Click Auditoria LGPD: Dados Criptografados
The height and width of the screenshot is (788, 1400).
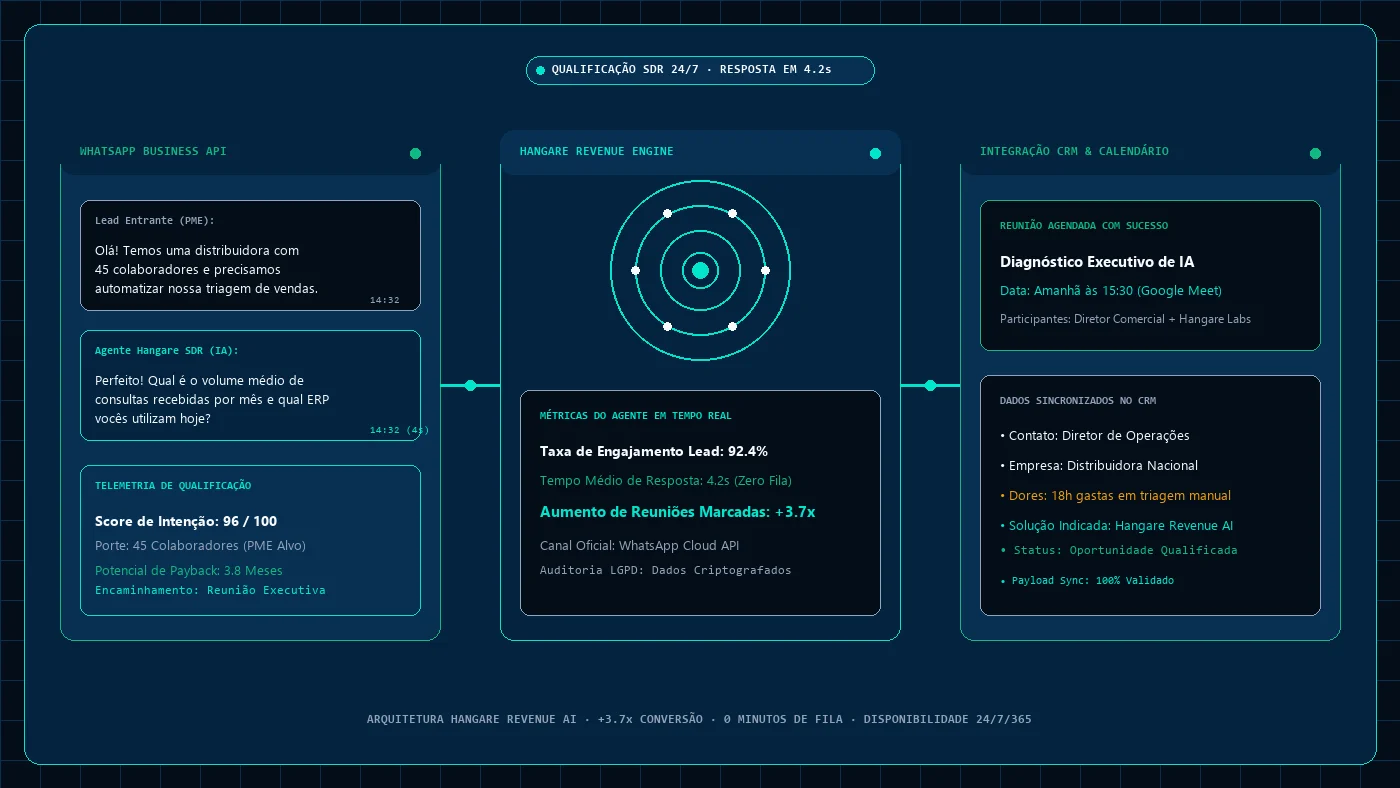click(665, 570)
